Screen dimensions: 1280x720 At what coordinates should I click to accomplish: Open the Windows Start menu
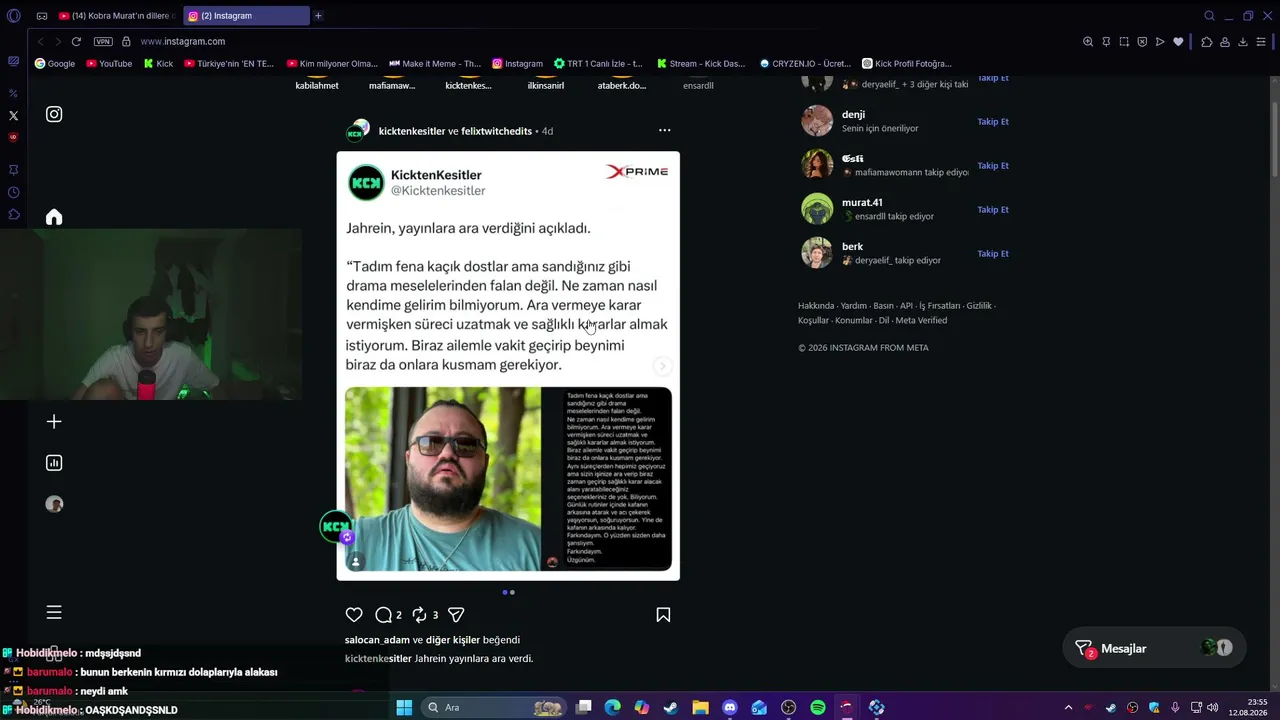point(404,707)
